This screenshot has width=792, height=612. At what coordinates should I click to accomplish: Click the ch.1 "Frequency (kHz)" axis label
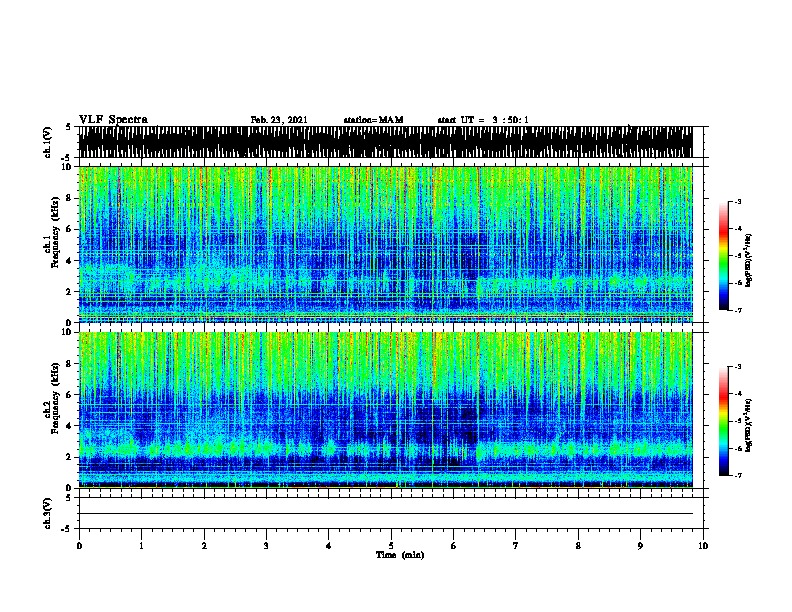coord(54,232)
